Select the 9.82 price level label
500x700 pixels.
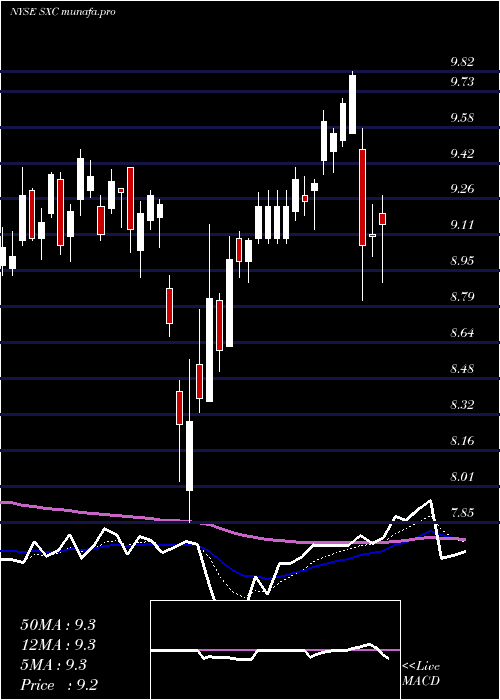click(x=462, y=62)
